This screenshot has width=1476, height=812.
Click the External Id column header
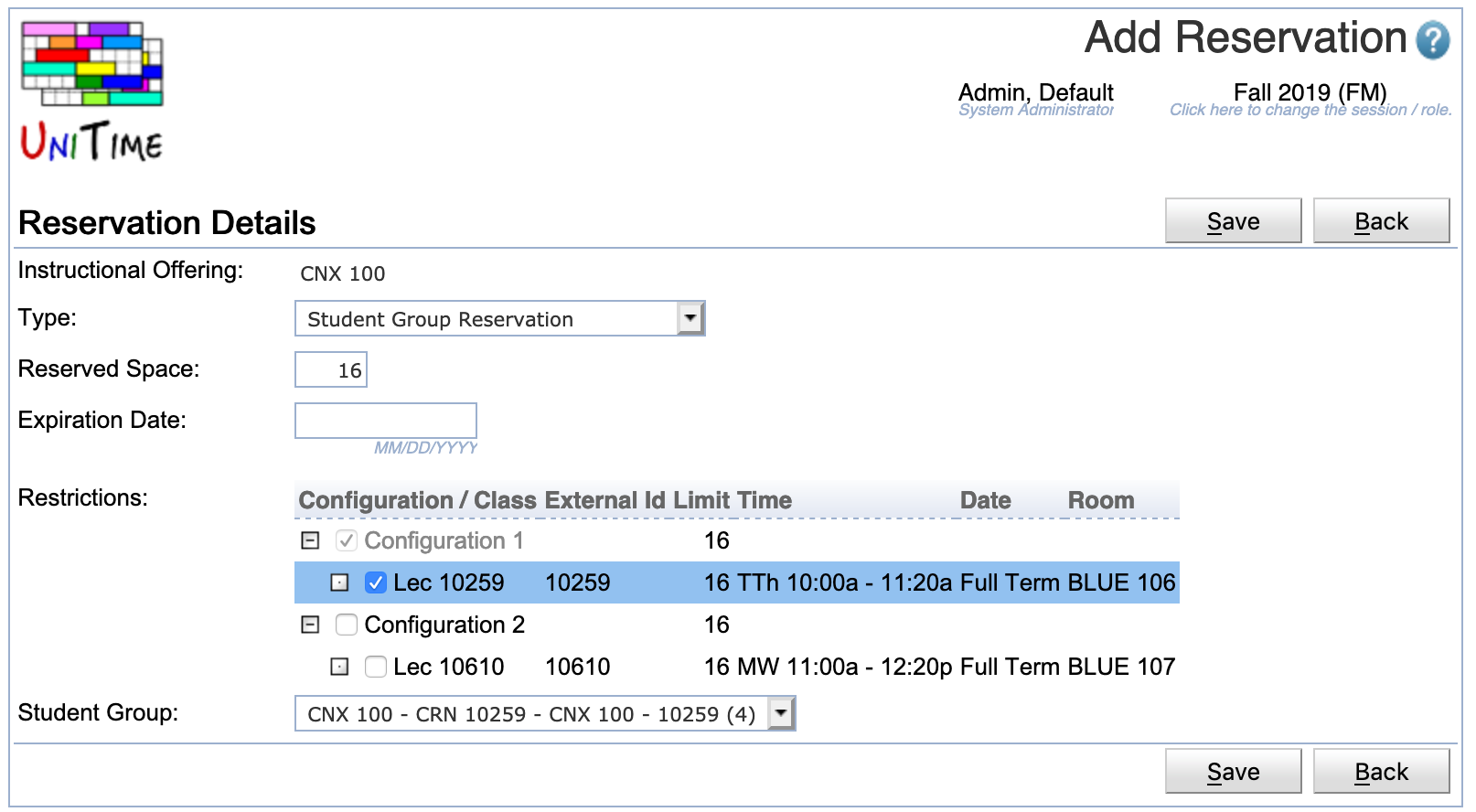[x=605, y=500]
